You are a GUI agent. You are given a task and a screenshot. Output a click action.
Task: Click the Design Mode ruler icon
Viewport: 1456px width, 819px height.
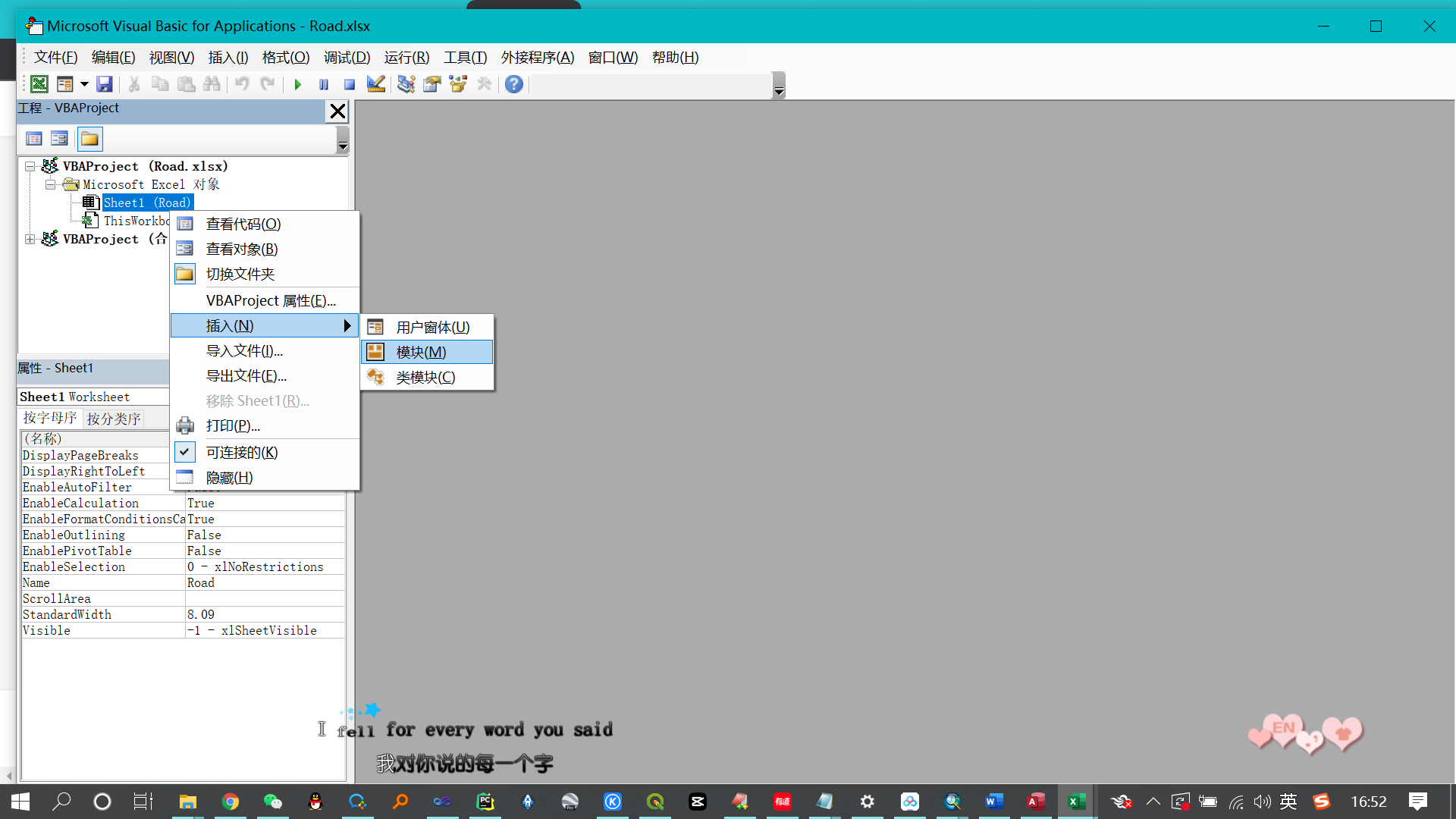click(375, 84)
